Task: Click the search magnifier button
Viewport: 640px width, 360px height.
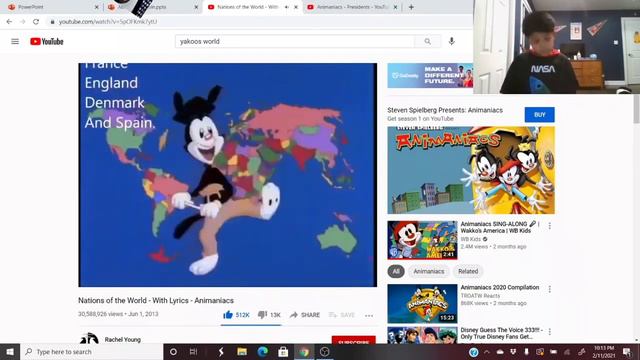Action: coord(427,41)
